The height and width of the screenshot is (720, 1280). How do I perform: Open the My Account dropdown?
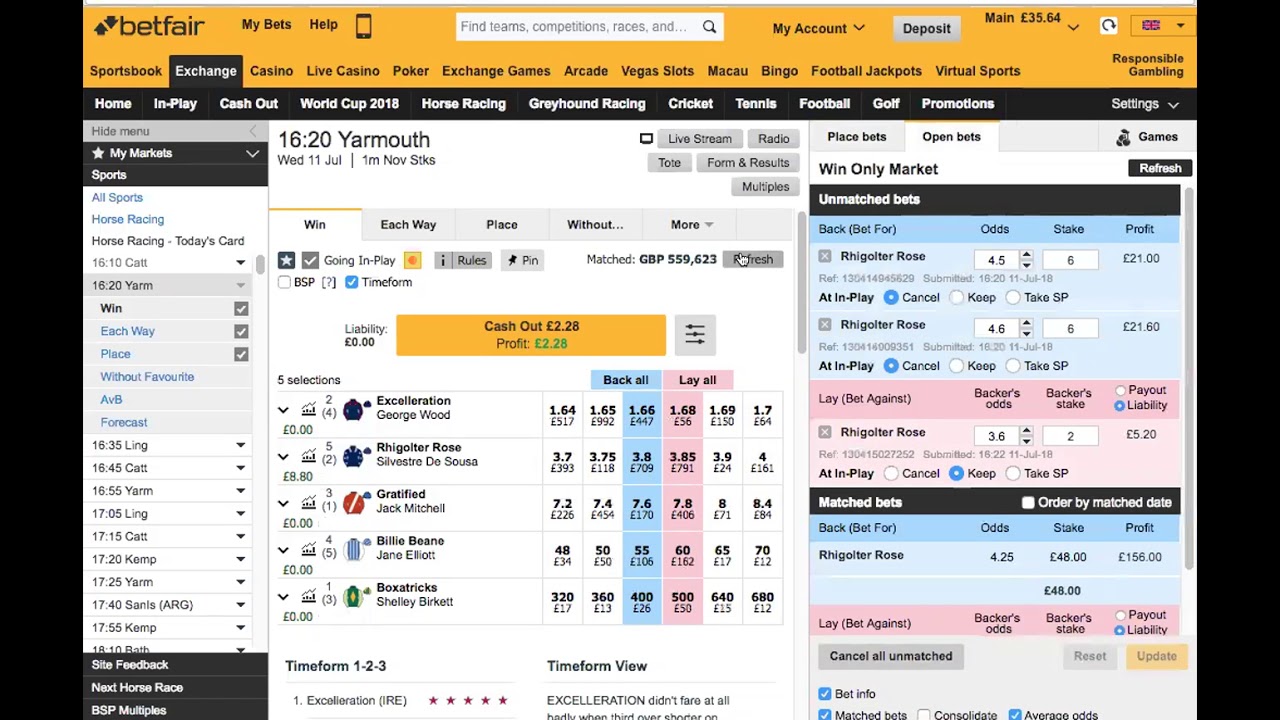pos(817,28)
